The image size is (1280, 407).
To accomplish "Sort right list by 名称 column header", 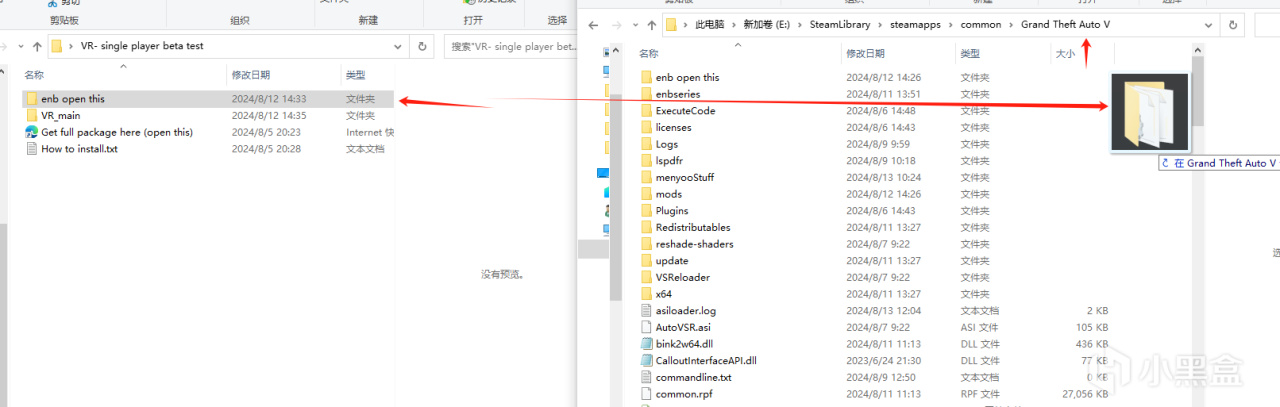I will [649, 53].
